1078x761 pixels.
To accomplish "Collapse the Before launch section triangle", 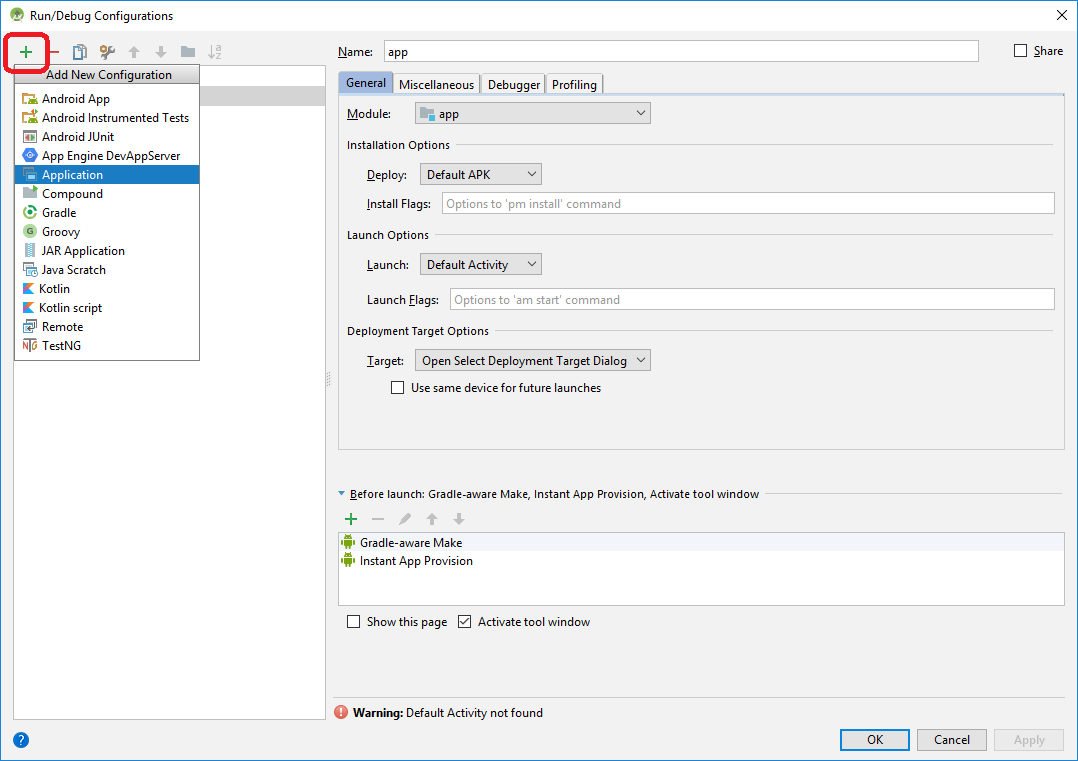I will coord(342,494).
